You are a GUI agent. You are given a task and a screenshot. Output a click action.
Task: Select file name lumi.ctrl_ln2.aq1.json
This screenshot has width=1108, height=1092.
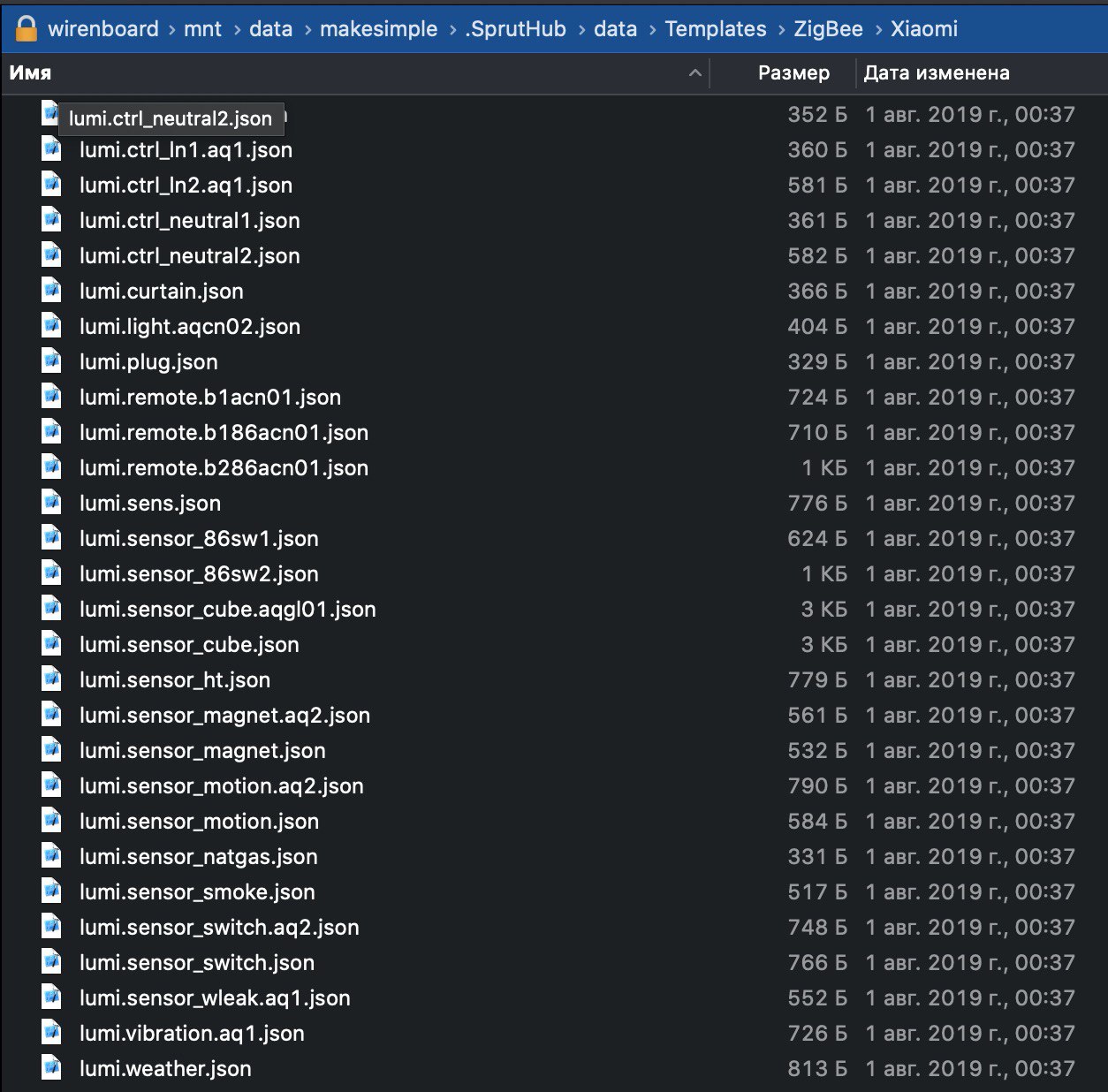(186, 186)
